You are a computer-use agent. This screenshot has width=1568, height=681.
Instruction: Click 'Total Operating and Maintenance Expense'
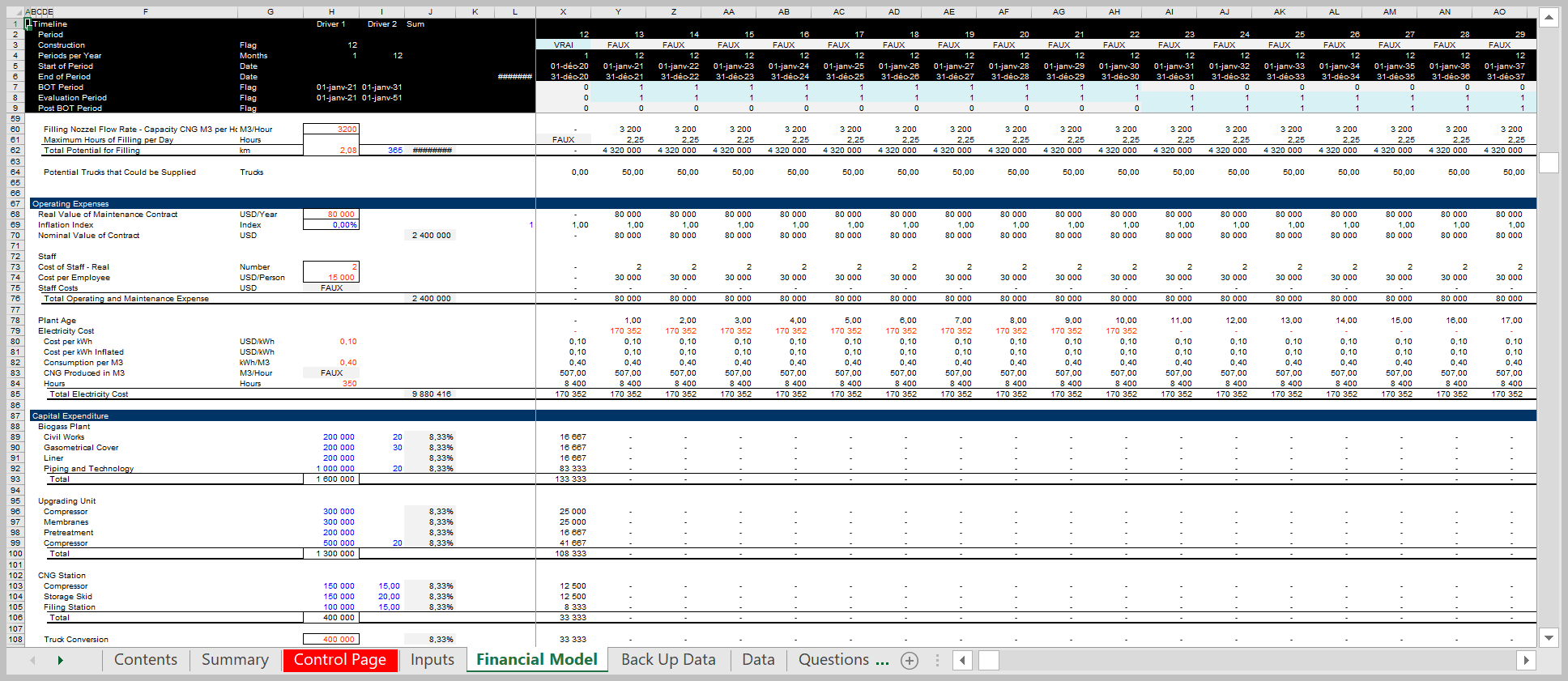(x=126, y=299)
